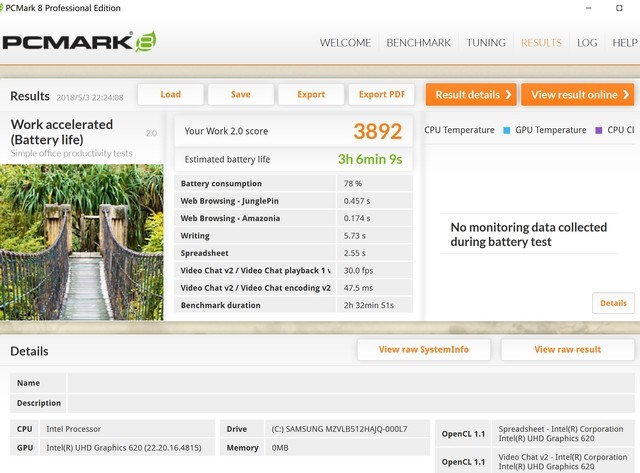Expand Result details
The height and width of the screenshot is (473, 640).
pyautogui.click(x=471, y=94)
